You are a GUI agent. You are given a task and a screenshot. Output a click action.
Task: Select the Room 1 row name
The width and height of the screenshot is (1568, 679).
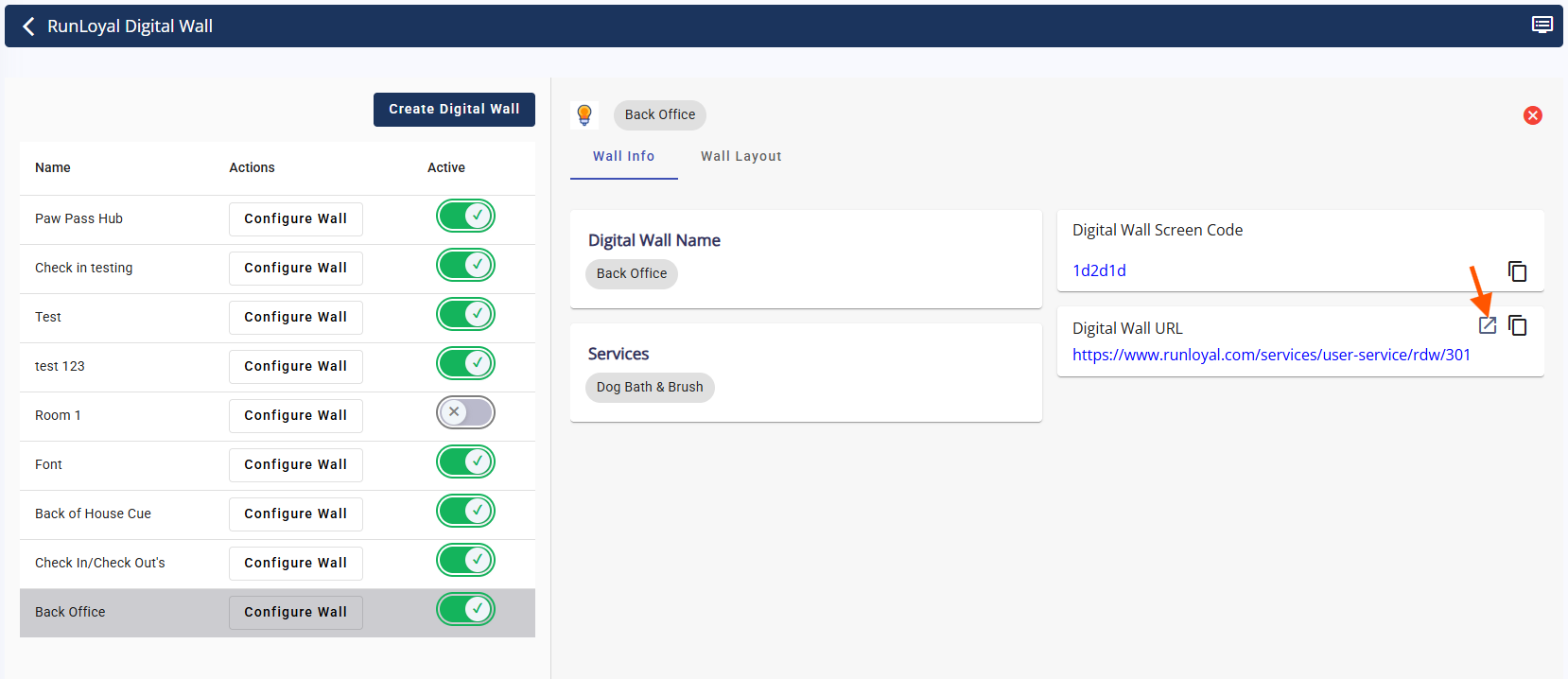click(x=58, y=415)
